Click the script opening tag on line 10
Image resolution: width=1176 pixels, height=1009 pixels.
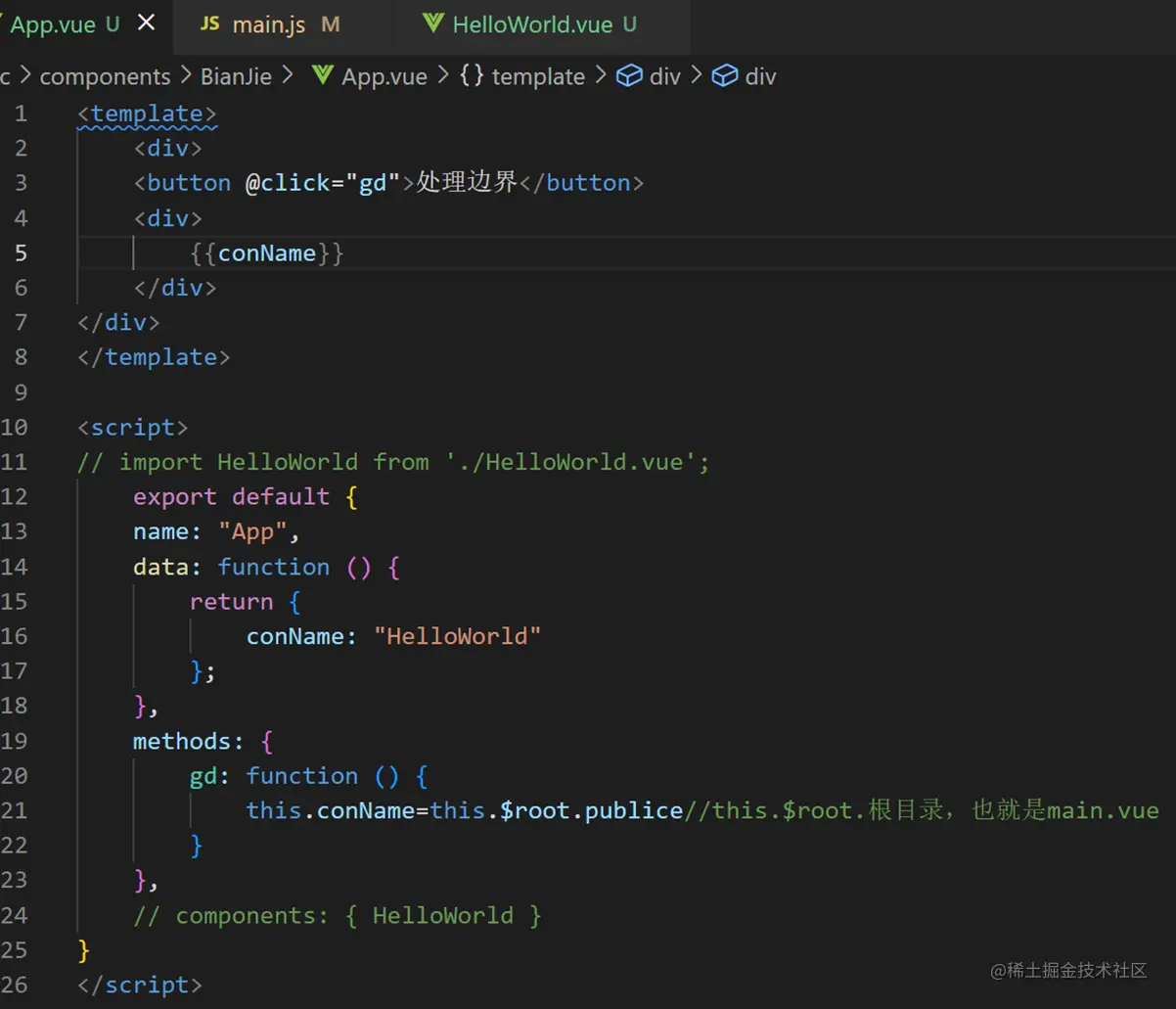click(132, 428)
